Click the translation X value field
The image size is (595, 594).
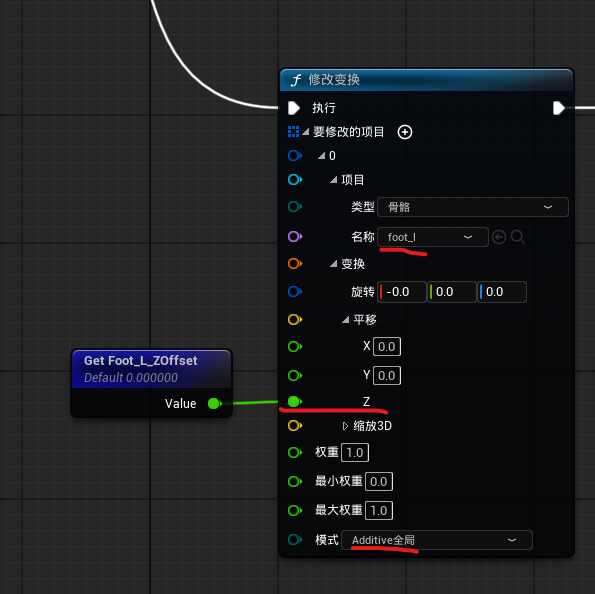[x=387, y=347]
